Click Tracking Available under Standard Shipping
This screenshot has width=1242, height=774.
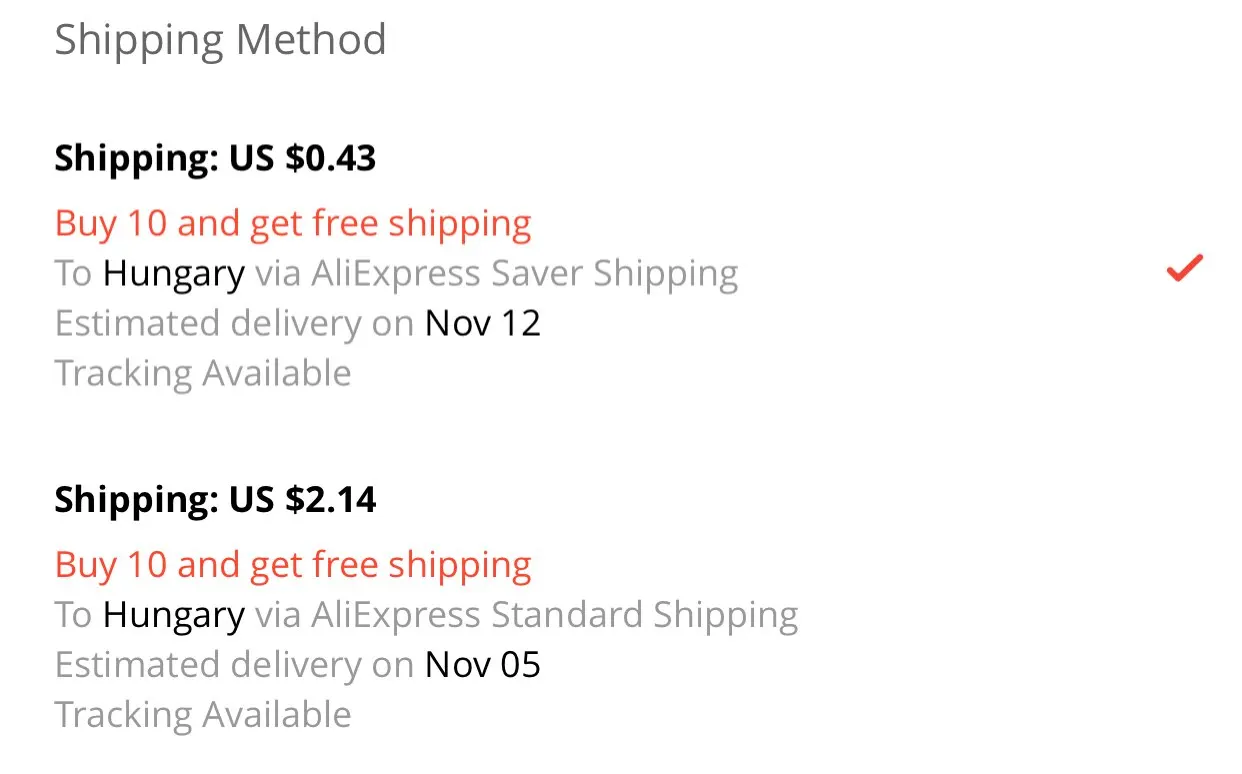pos(203,715)
